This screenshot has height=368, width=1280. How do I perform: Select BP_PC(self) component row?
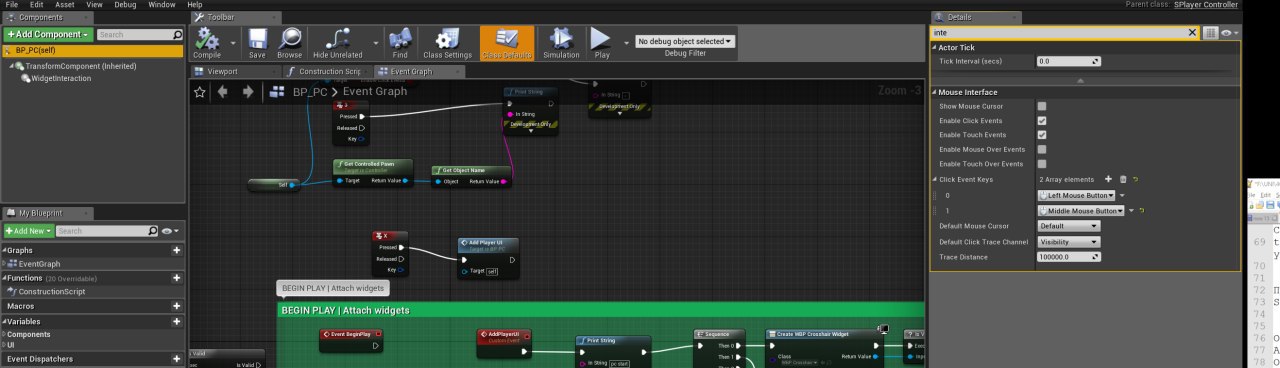click(92, 50)
